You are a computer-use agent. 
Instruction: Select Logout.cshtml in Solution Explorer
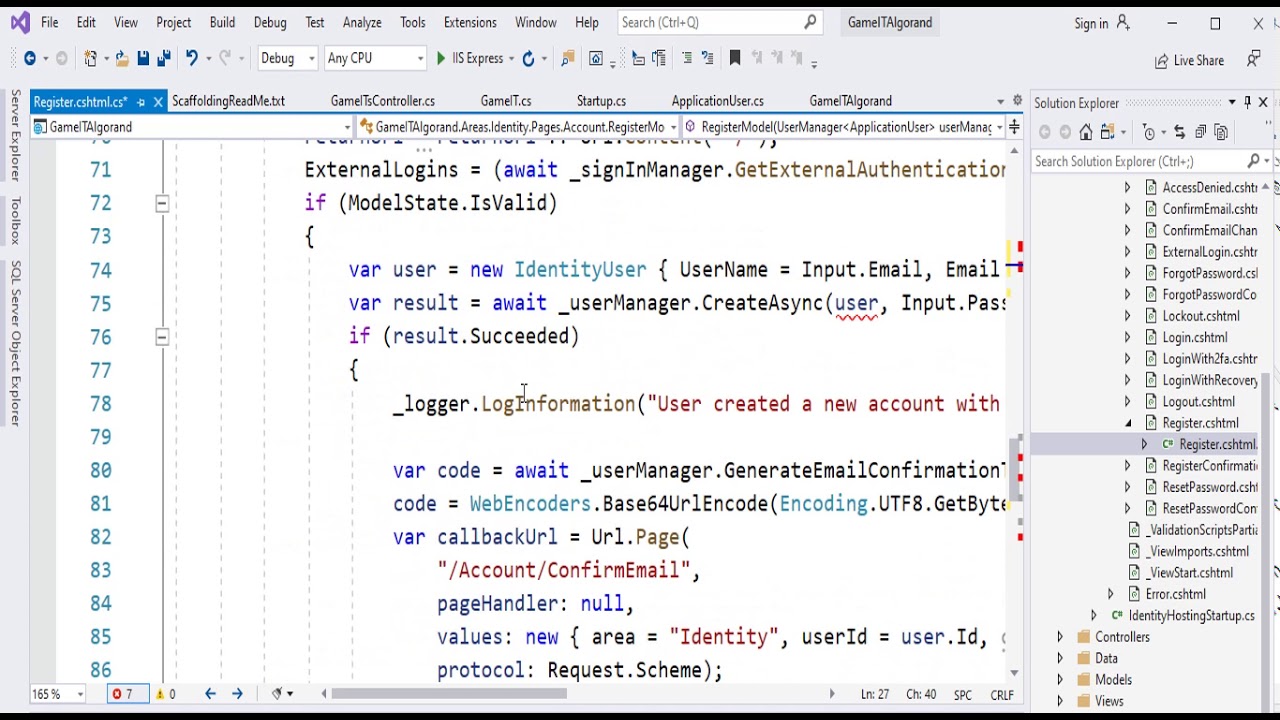click(x=1198, y=402)
